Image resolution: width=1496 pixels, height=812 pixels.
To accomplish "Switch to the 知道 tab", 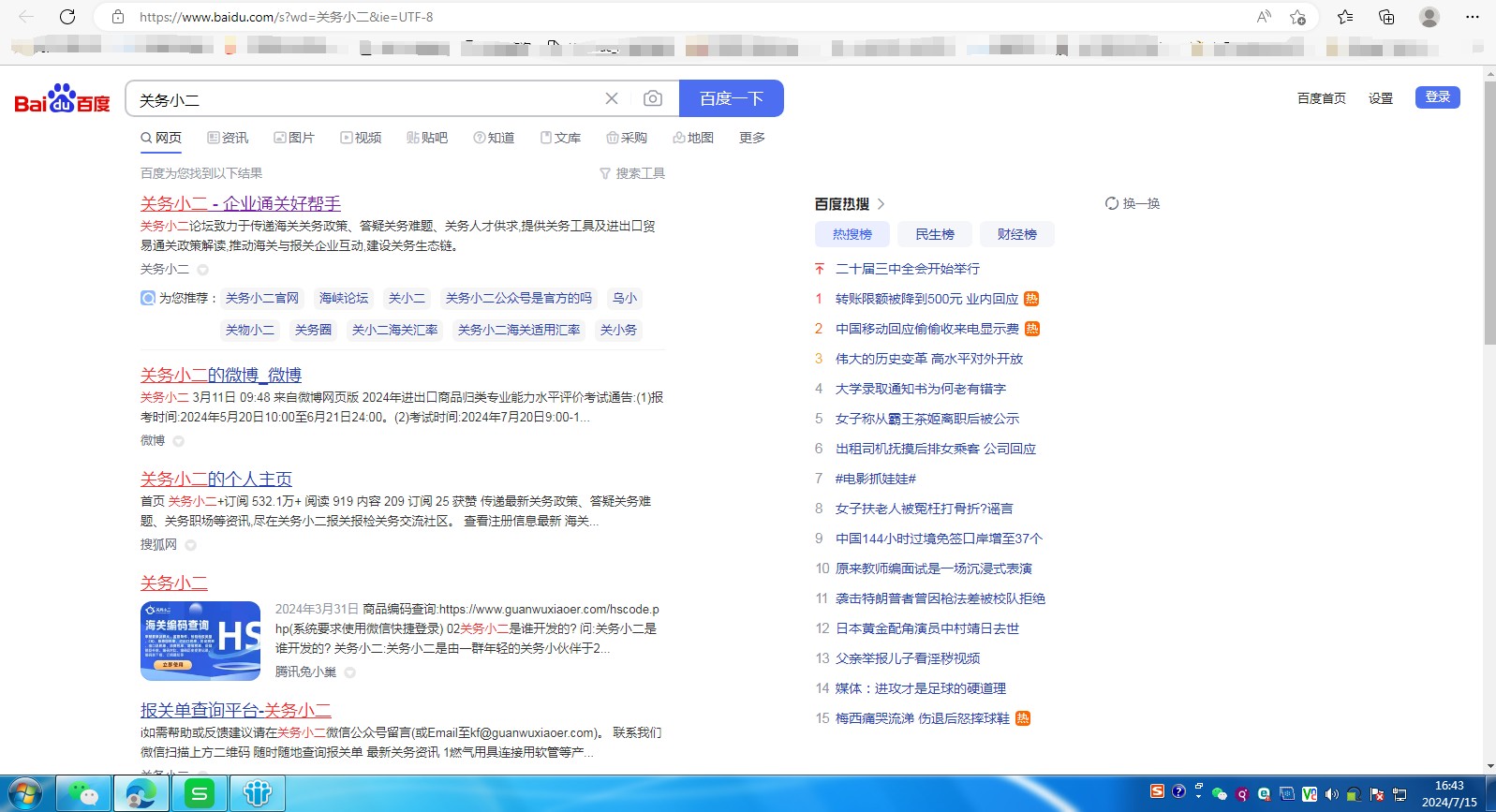I will [494, 138].
